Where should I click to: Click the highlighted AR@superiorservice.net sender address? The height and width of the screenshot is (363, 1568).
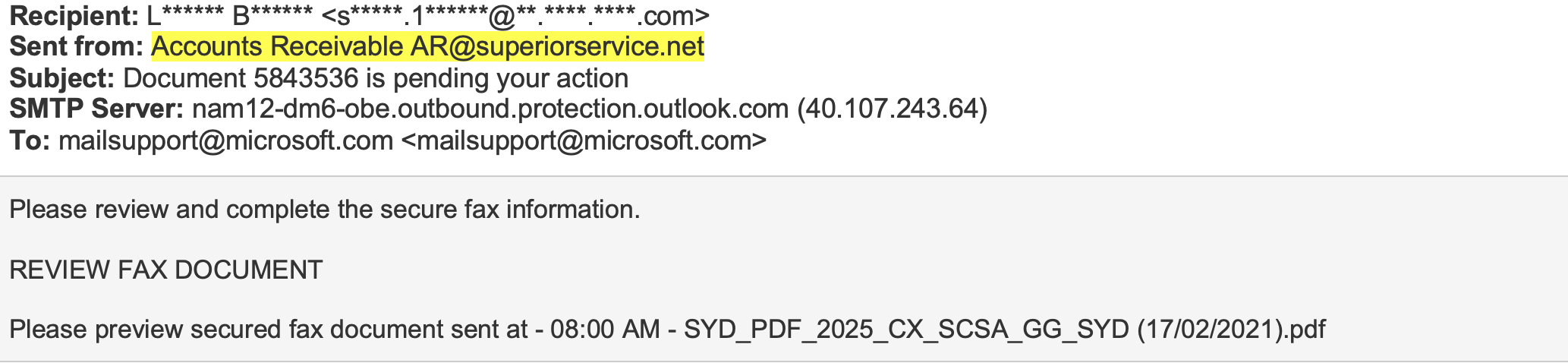tap(557, 47)
